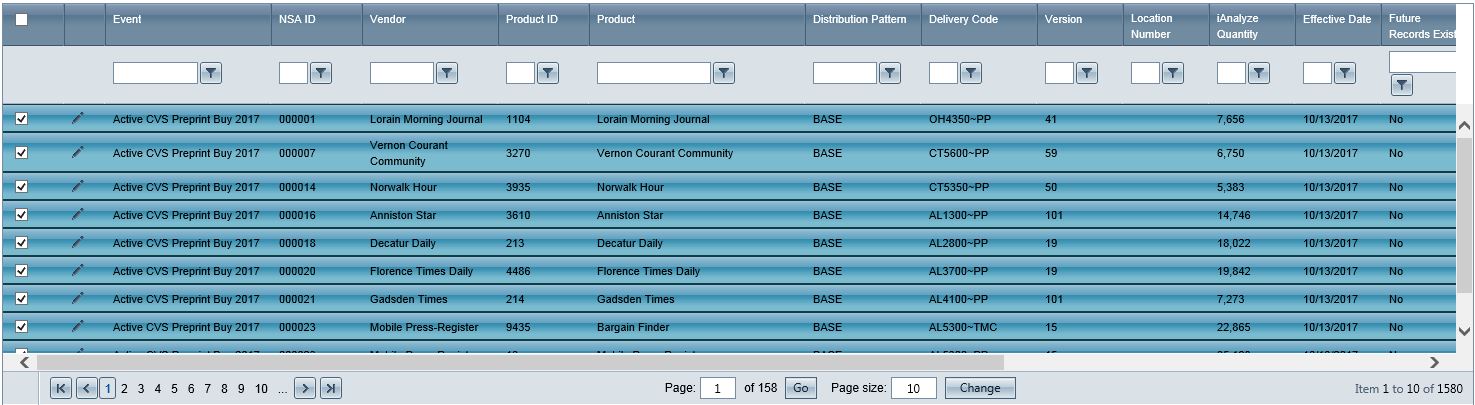Click the Product column filter funnel icon
1475x405 pixels.
[x=724, y=73]
